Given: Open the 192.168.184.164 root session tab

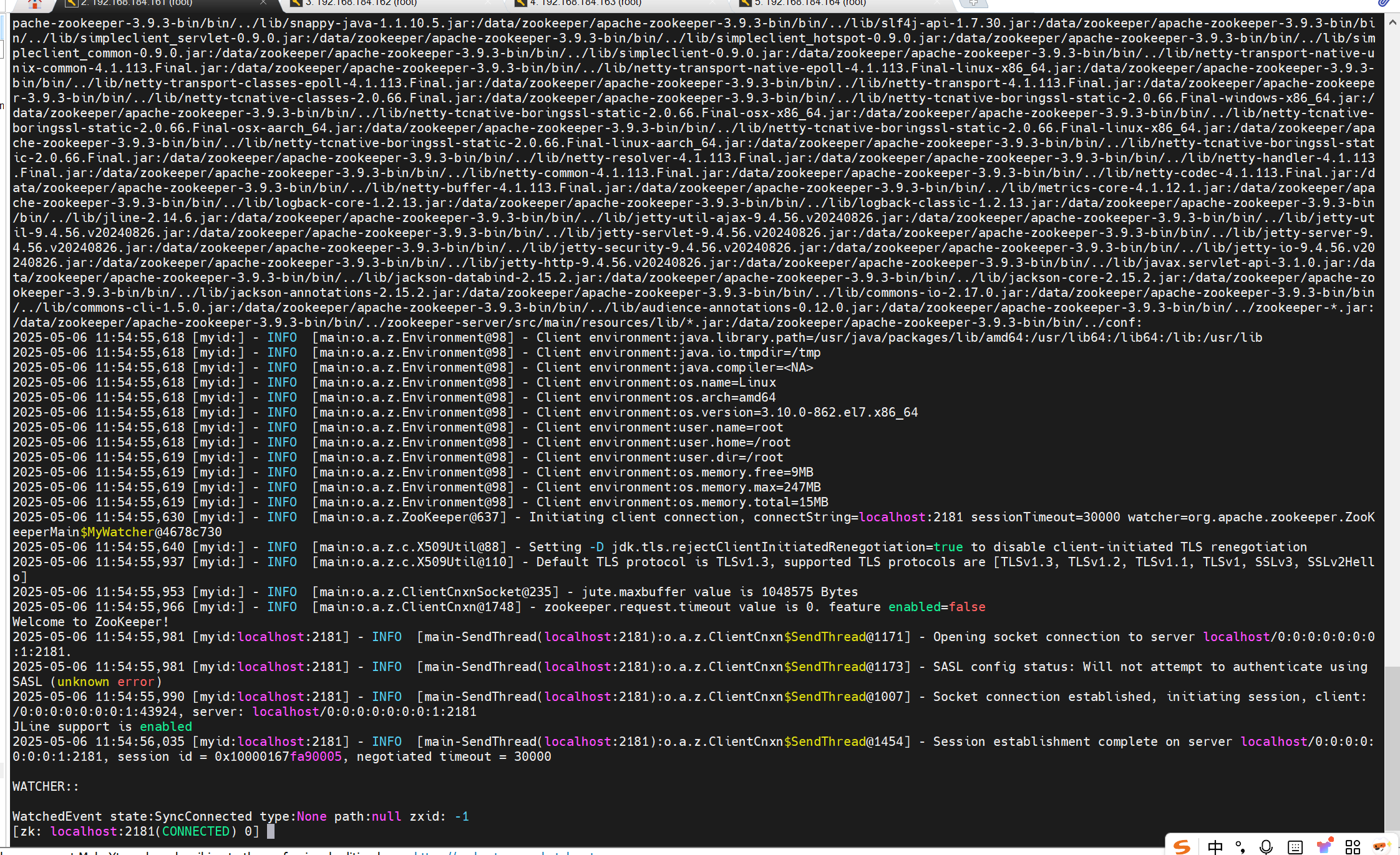Looking at the screenshot, I should click(810, 2).
